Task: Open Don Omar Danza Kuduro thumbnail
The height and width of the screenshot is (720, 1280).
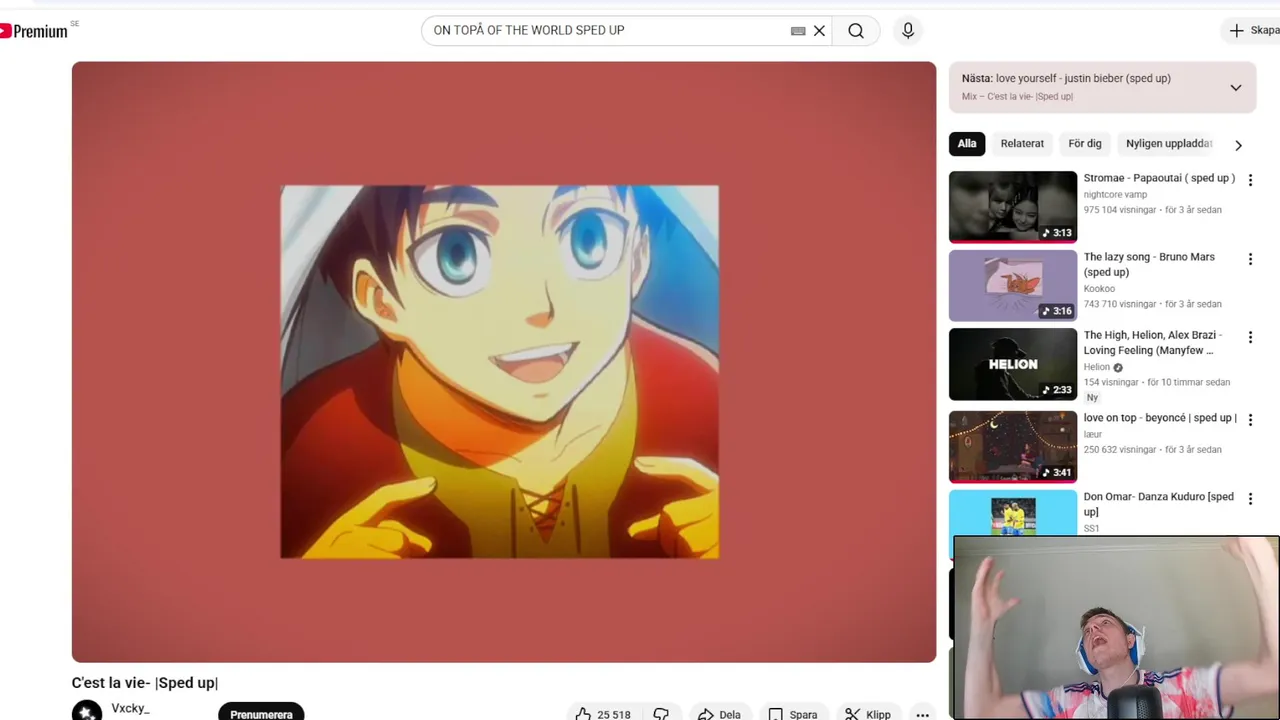Action: pos(1013,512)
